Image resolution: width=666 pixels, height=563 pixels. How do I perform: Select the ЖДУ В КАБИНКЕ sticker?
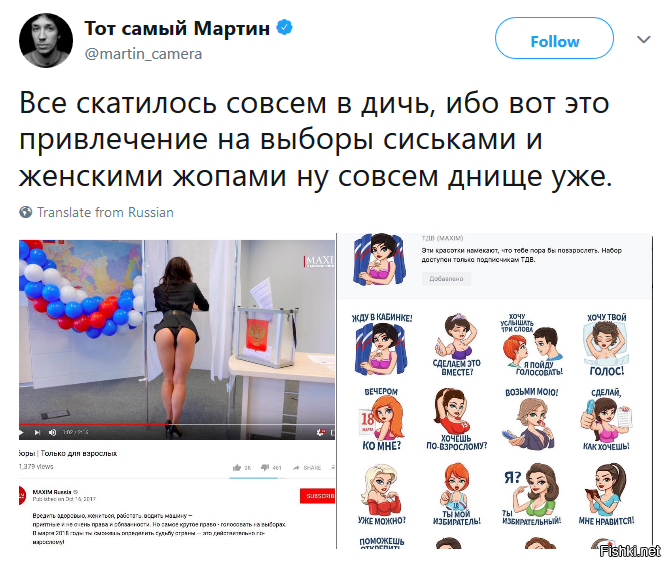click(x=381, y=344)
